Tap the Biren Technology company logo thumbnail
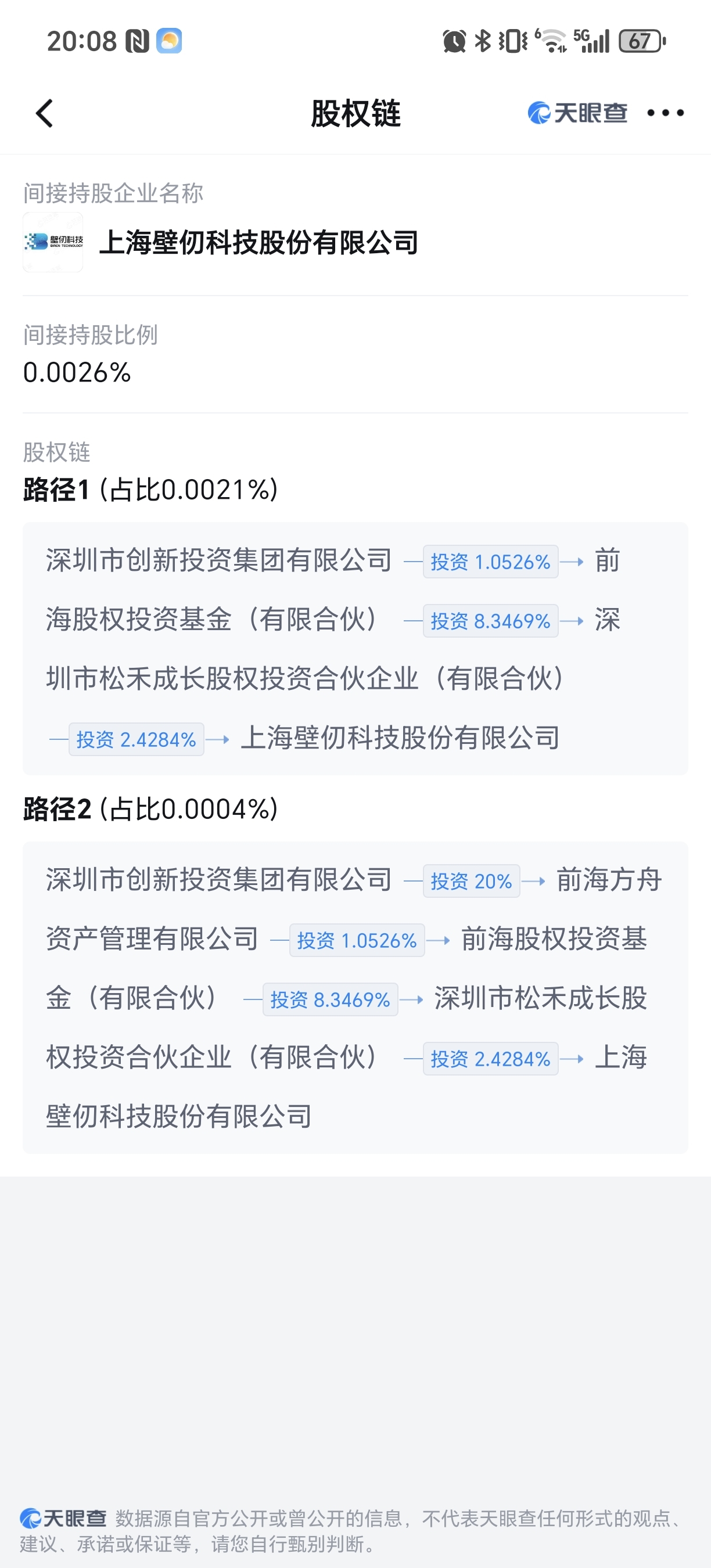 [53, 242]
